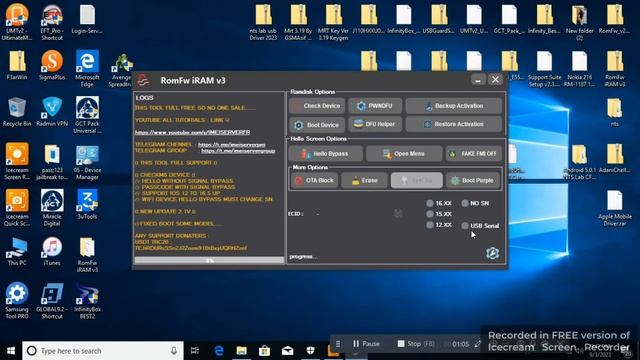Open 3uTools desktop shortcut
640x360 pixels.
click(87, 204)
